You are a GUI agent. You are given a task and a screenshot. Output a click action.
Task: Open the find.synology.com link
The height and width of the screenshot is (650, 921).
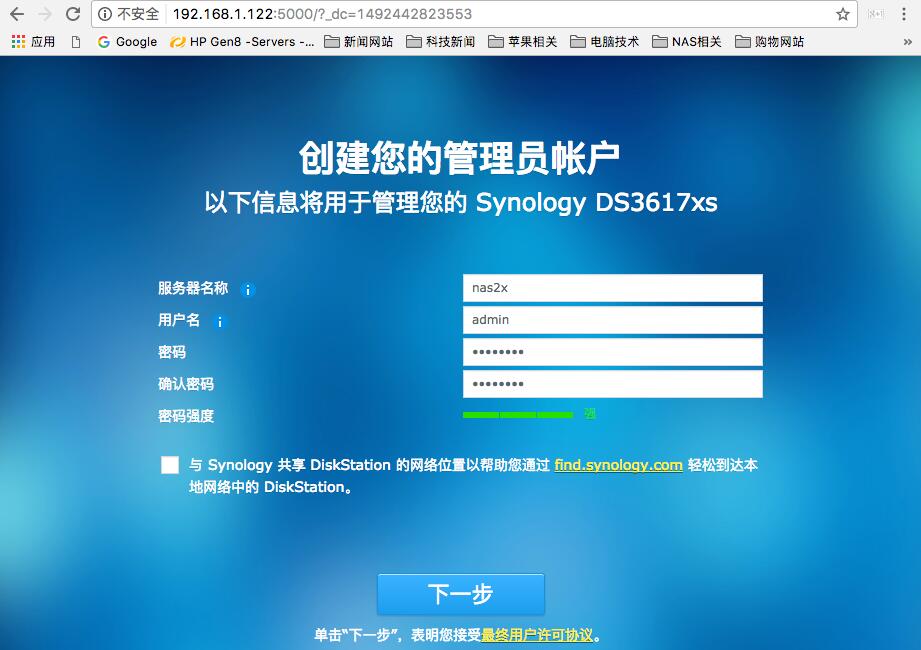(618, 465)
